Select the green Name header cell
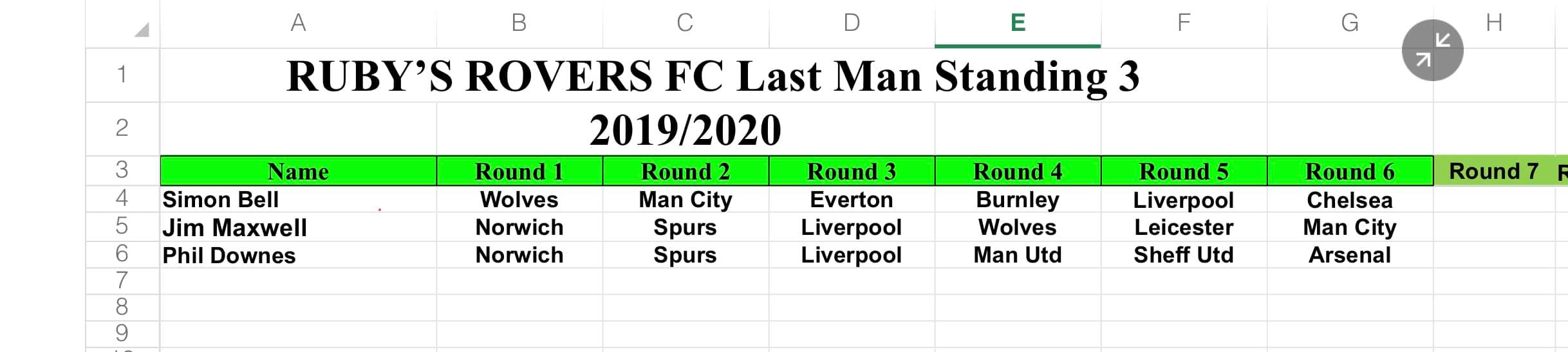This screenshot has height=352, width=1568. coord(298,171)
